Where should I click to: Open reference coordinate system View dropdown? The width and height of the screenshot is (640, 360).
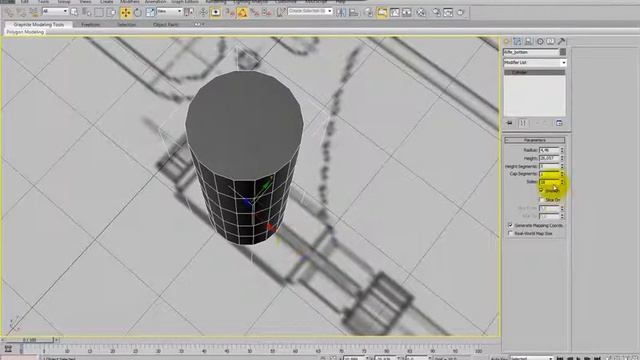[x=169, y=11]
